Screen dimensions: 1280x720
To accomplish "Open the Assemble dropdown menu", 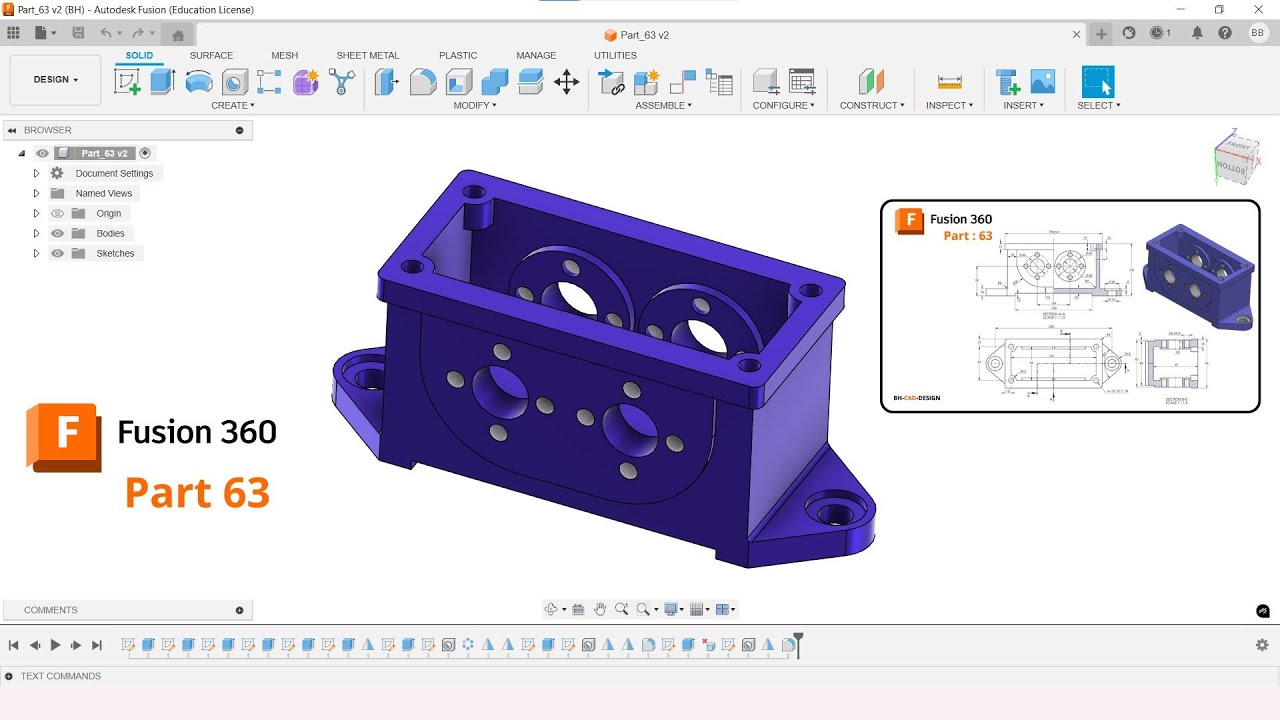I will click(664, 105).
